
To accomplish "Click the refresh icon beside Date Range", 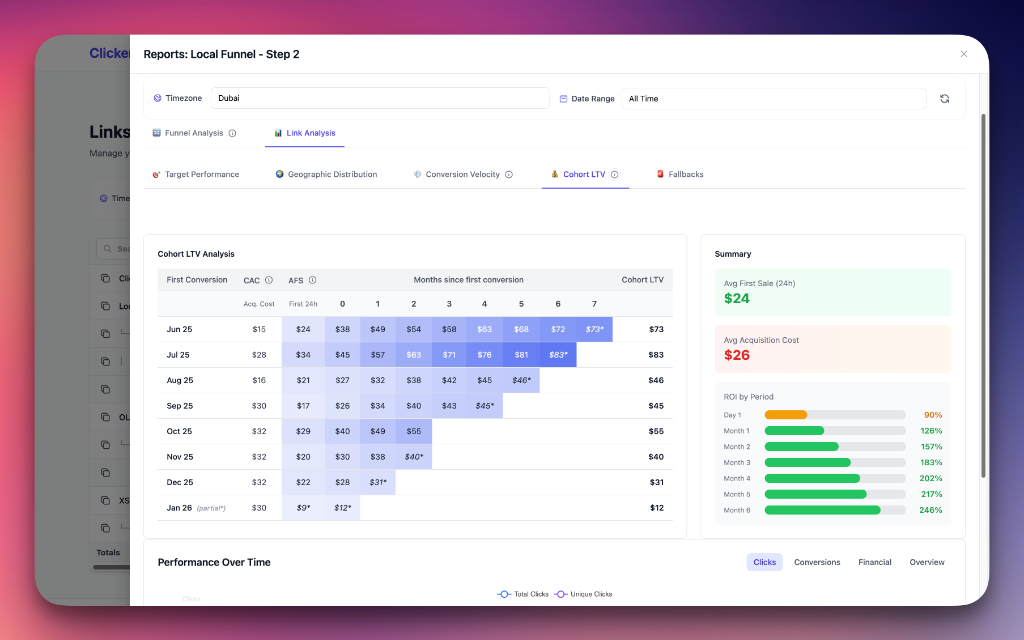I will point(944,98).
